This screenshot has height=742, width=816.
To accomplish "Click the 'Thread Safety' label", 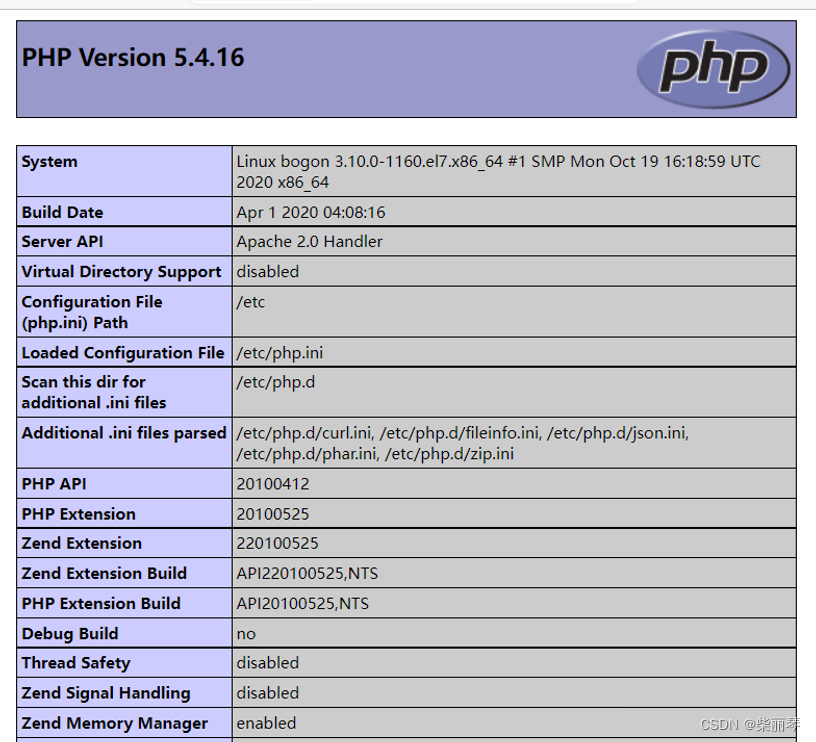I will pos(76,663).
